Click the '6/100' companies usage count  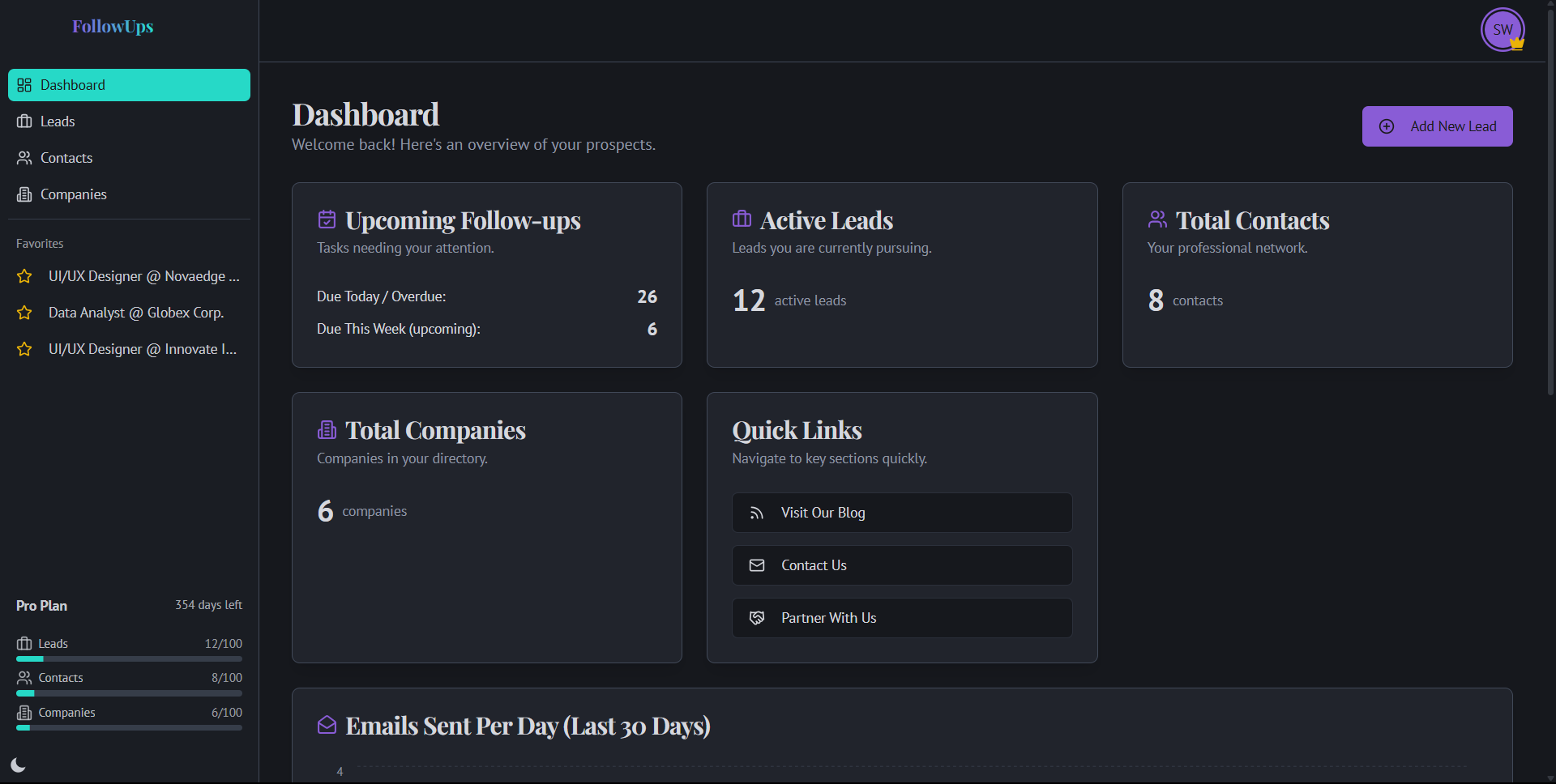coord(227,713)
